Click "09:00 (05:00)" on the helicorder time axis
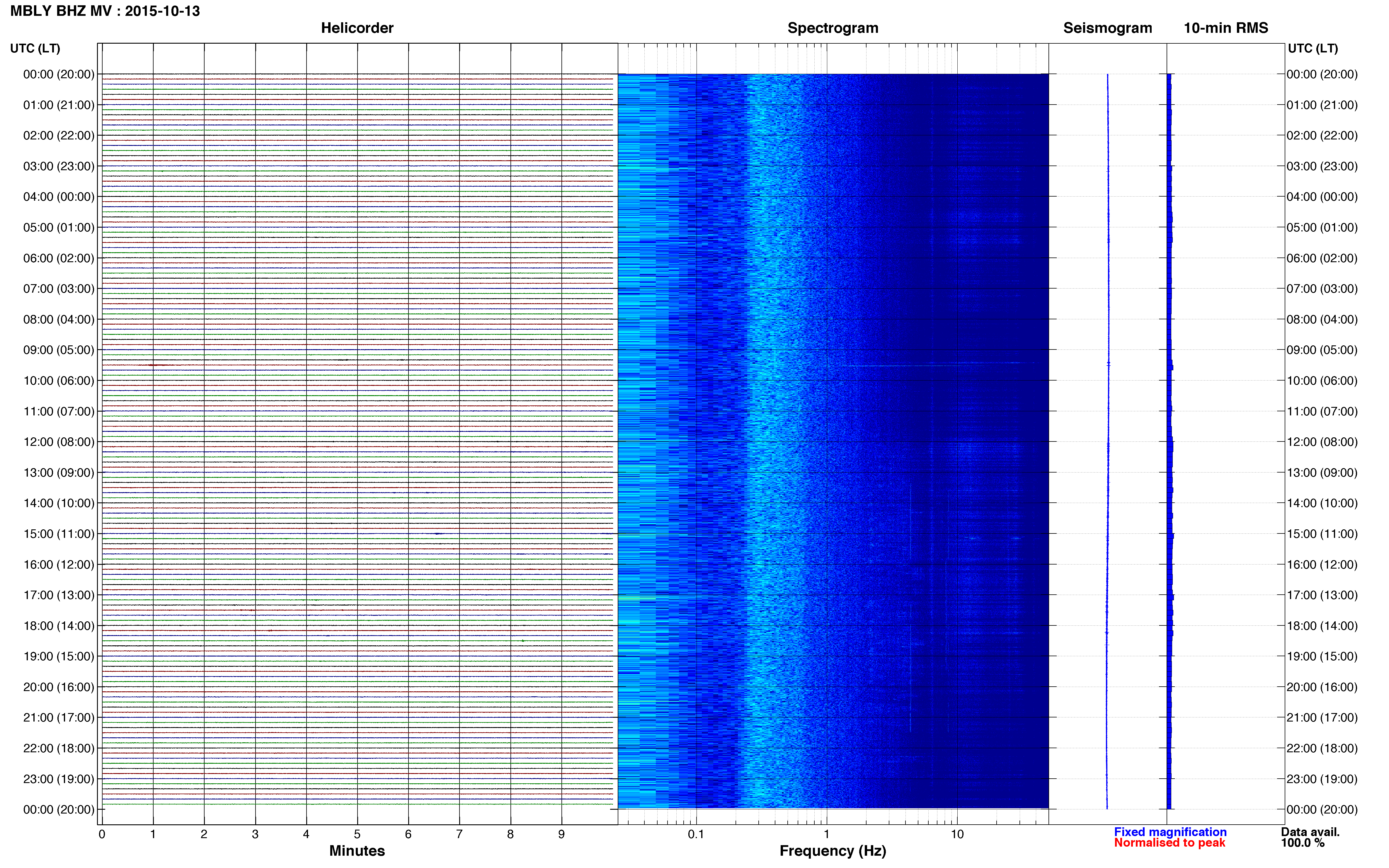This screenshot has height=868, width=1389. pos(59,350)
